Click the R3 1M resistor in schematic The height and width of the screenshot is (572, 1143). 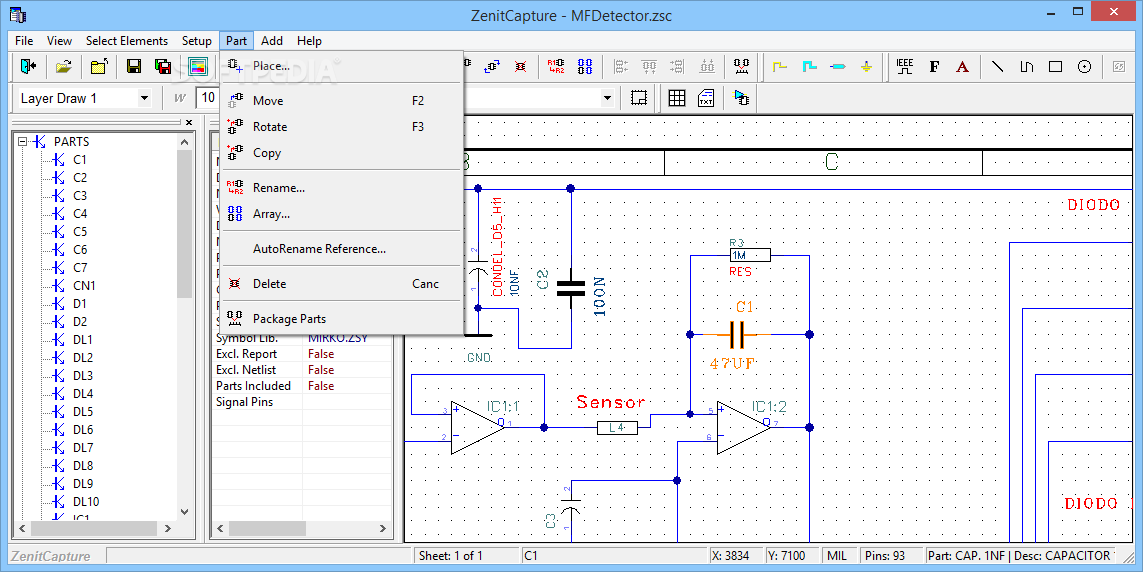(x=749, y=256)
